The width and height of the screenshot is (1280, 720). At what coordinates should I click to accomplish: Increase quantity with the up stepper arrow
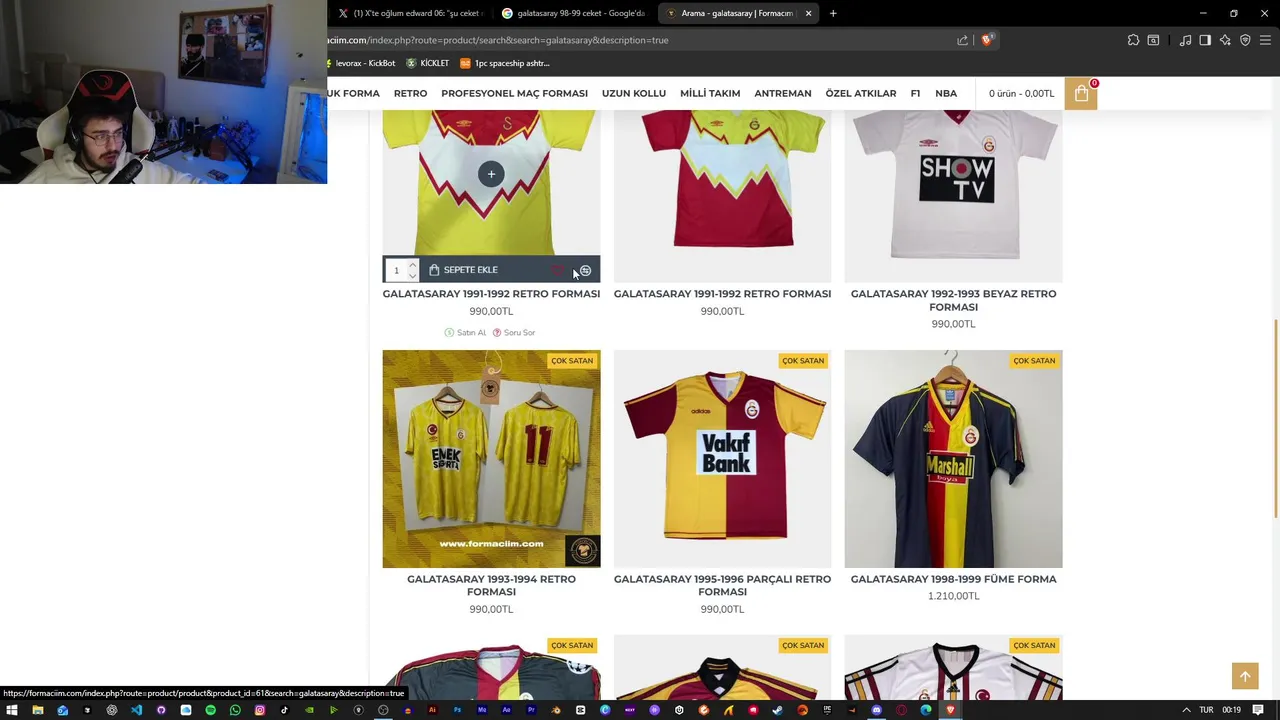(x=412, y=265)
